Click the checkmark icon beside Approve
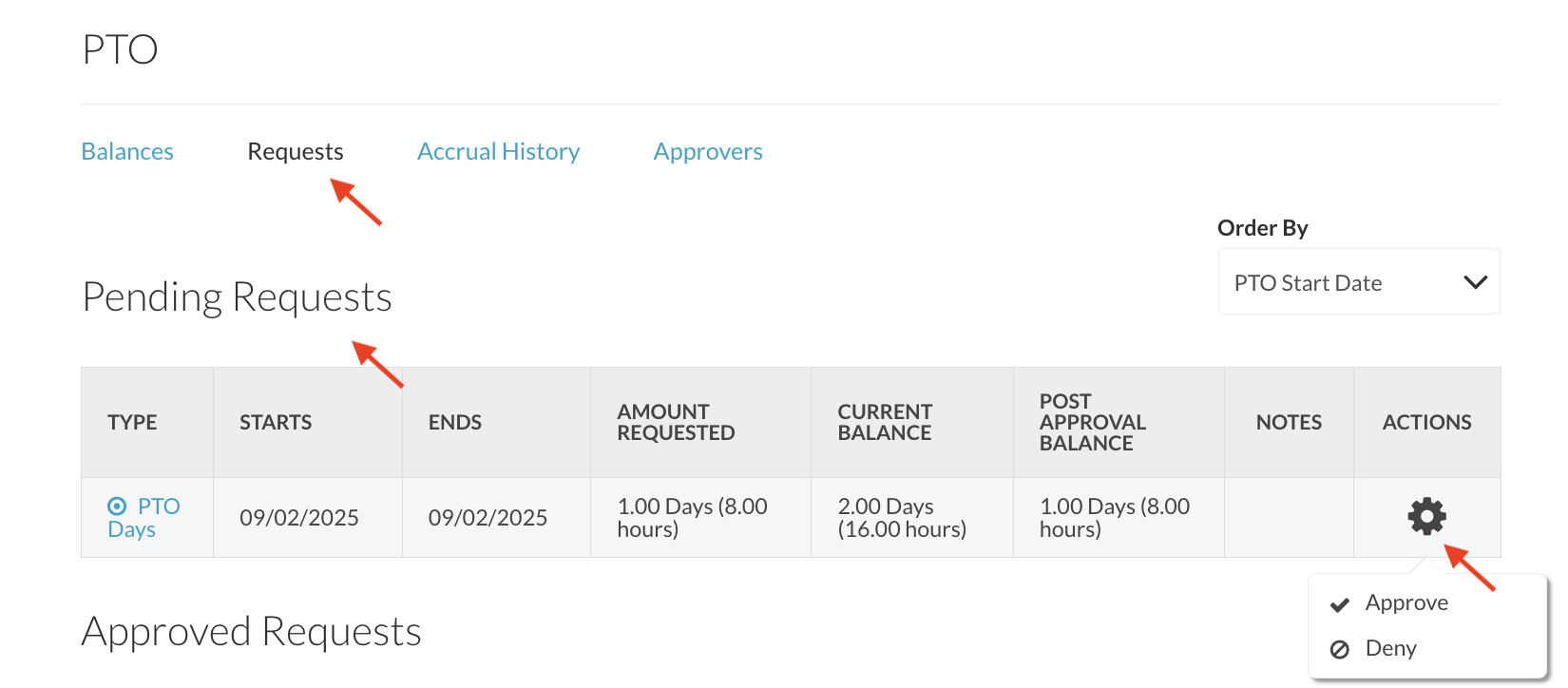The width and height of the screenshot is (1568, 688). click(x=1340, y=604)
